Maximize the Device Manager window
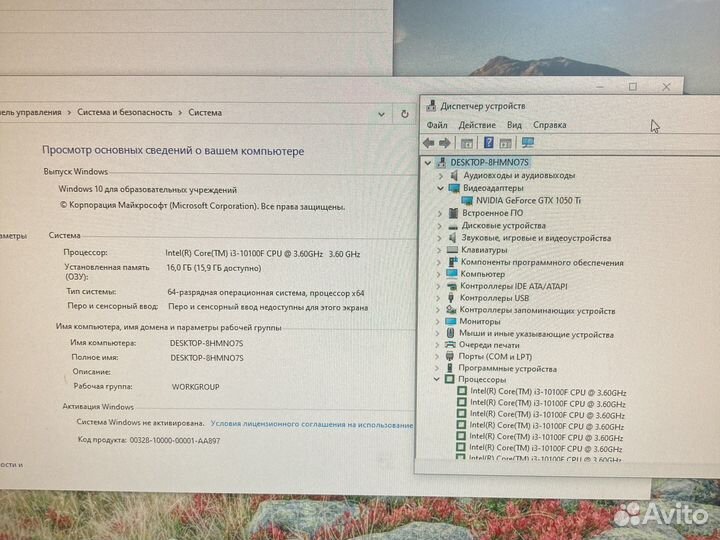Image resolution: width=720 pixels, height=540 pixels. (632, 87)
